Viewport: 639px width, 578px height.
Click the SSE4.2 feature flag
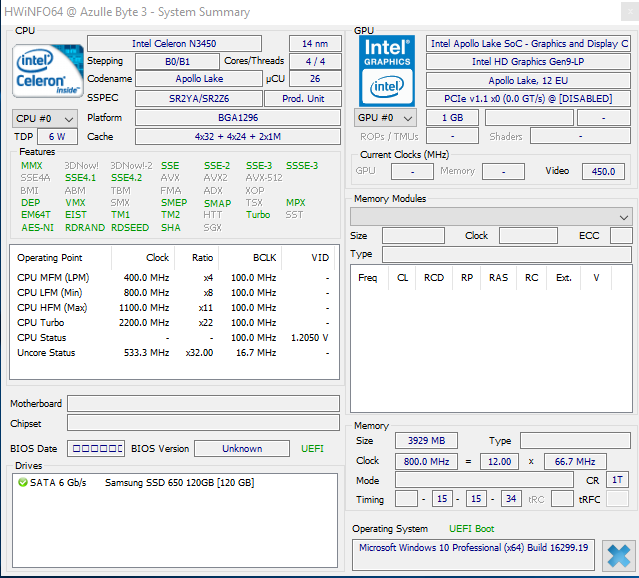[127, 178]
